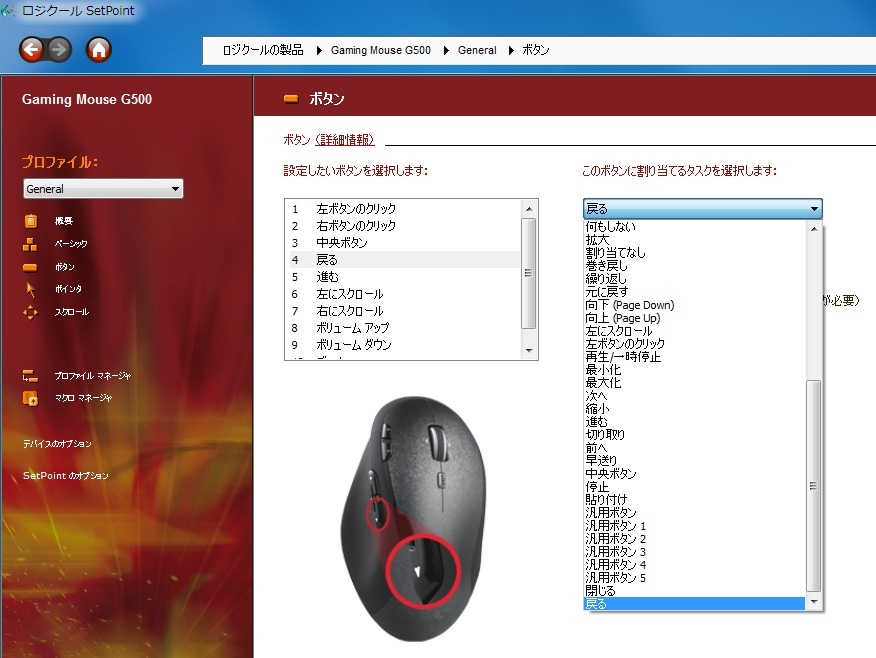
Task: Open SetPoint のオプション
Action: coord(65,475)
